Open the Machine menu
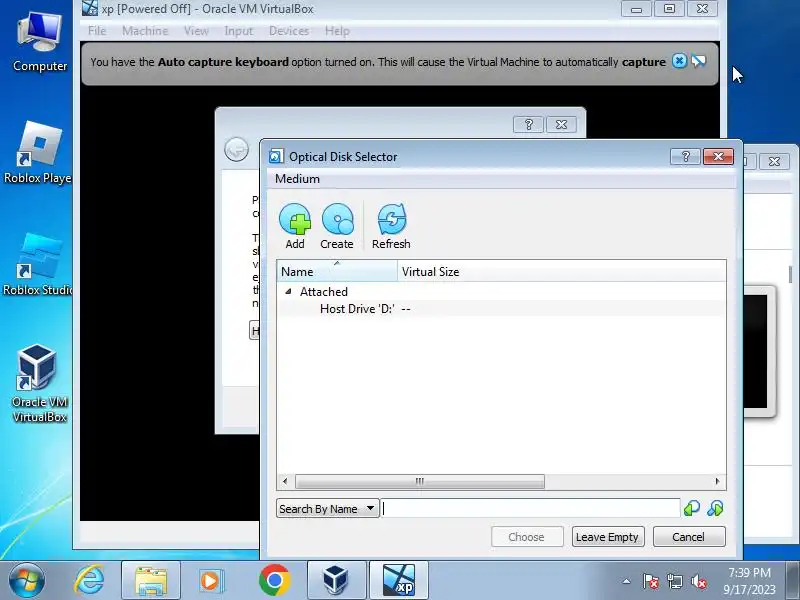Screen dimensions: 800x600 point(145,31)
